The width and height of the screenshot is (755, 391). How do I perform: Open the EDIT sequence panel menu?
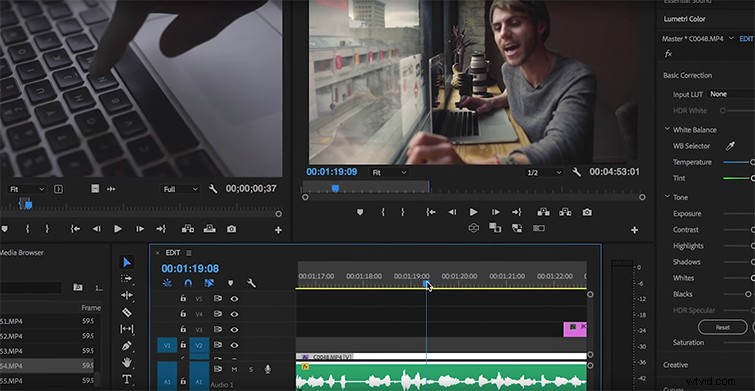tap(189, 253)
